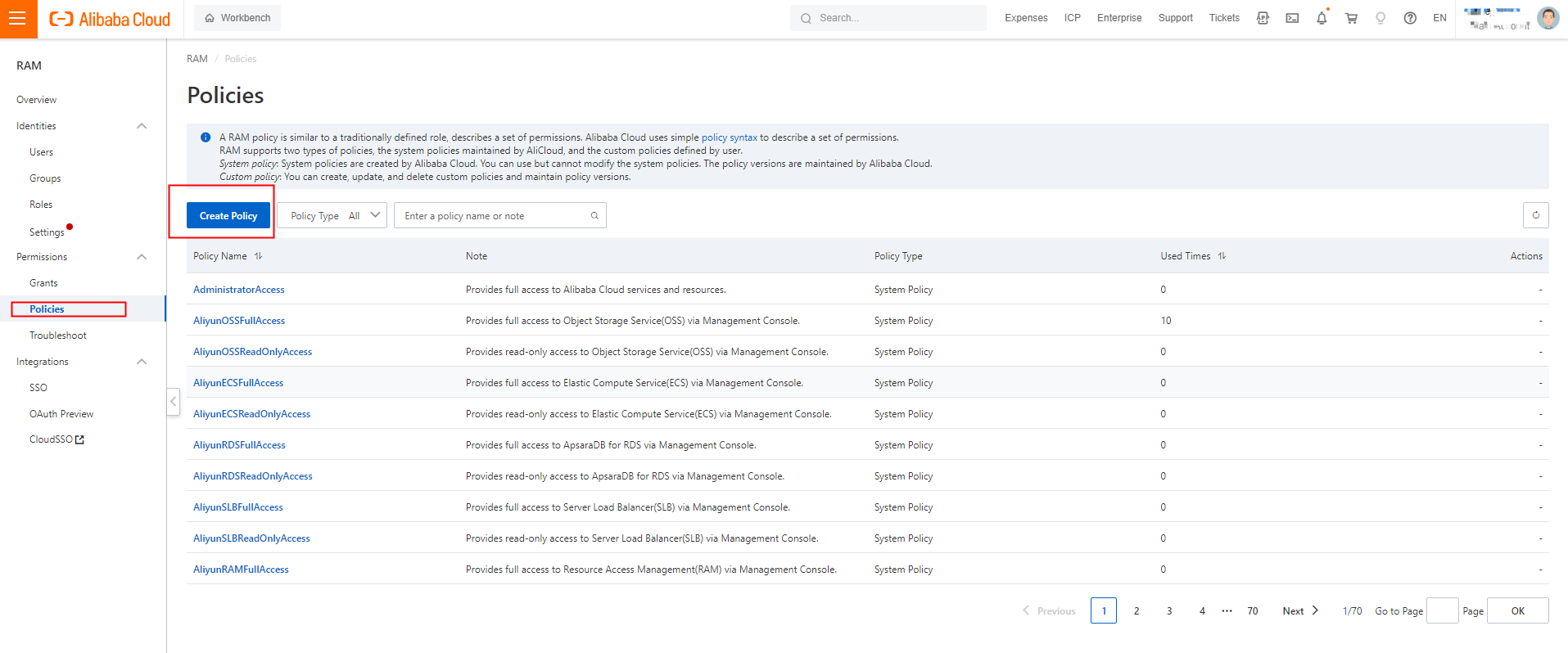Open the Roles page

coord(41,205)
